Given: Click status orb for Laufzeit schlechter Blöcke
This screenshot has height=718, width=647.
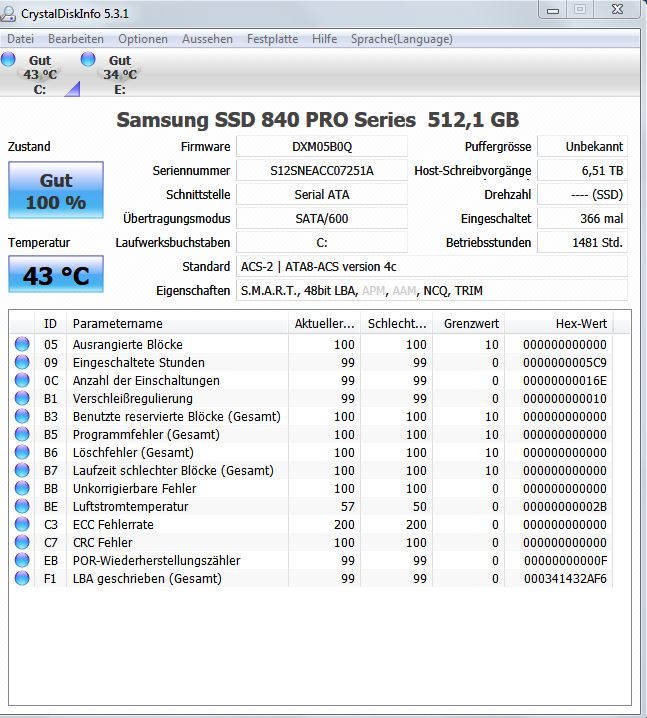Looking at the screenshot, I should coord(22,470).
